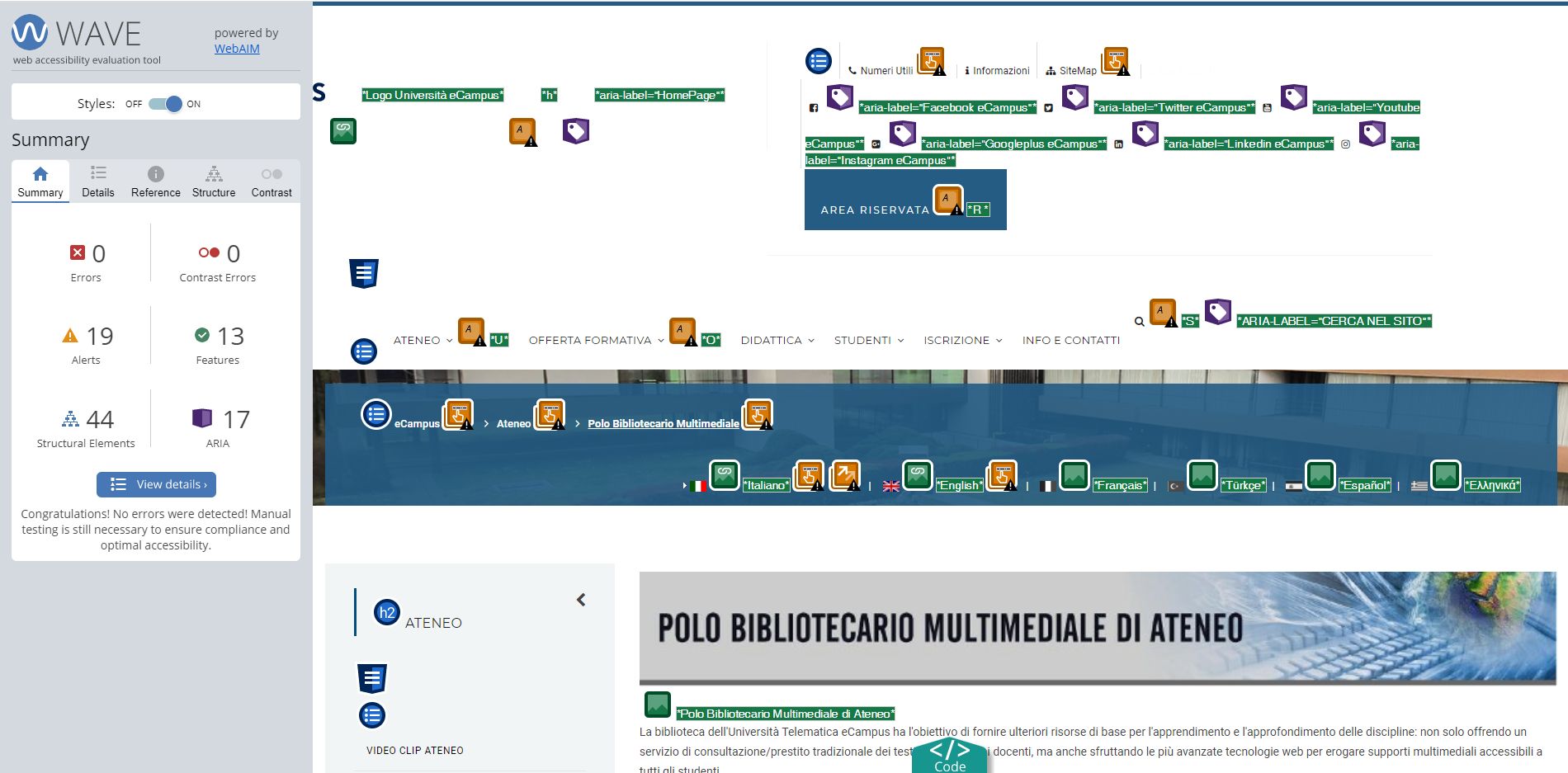The image size is (1568, 773).
Task: Click the image alt icon below the banner
Action: 658,705
